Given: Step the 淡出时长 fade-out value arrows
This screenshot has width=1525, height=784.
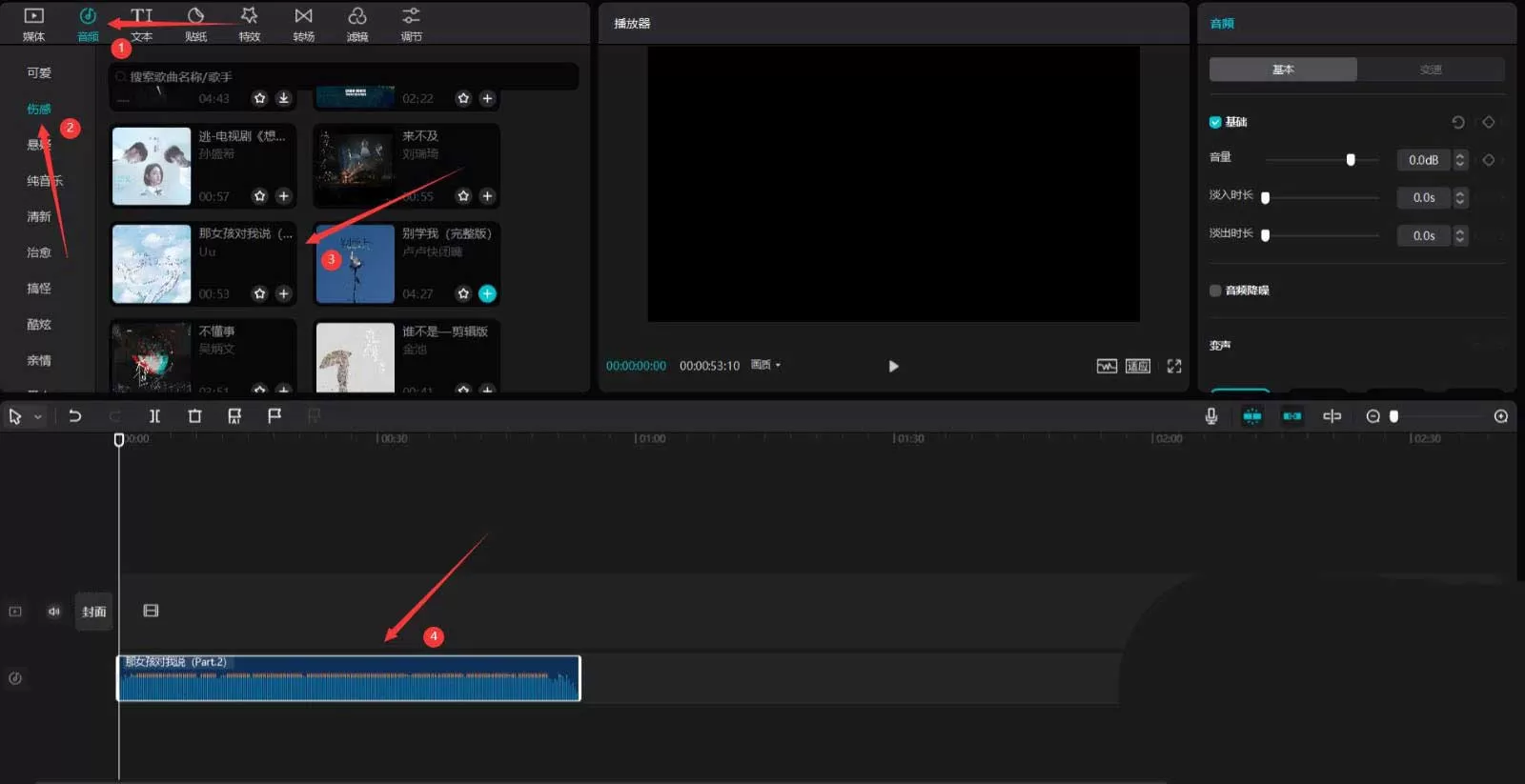Looking at the screenshot, I should click(1459, 235).
